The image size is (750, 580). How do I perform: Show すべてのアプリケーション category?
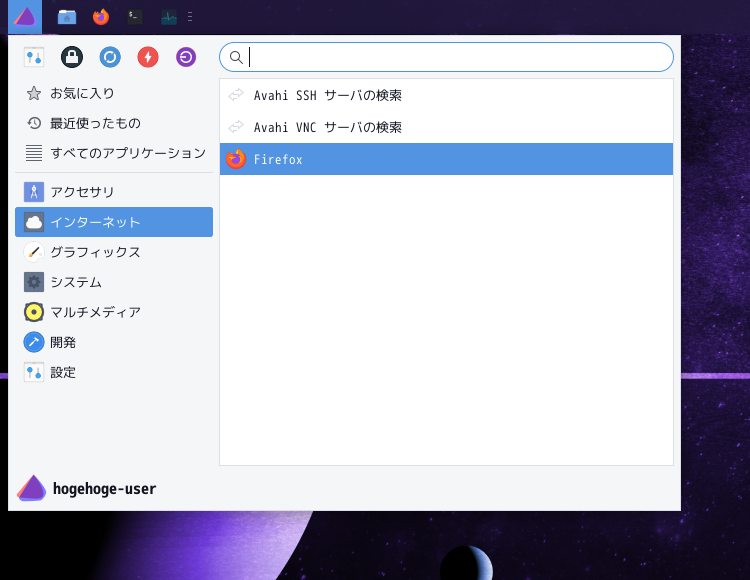114,153
